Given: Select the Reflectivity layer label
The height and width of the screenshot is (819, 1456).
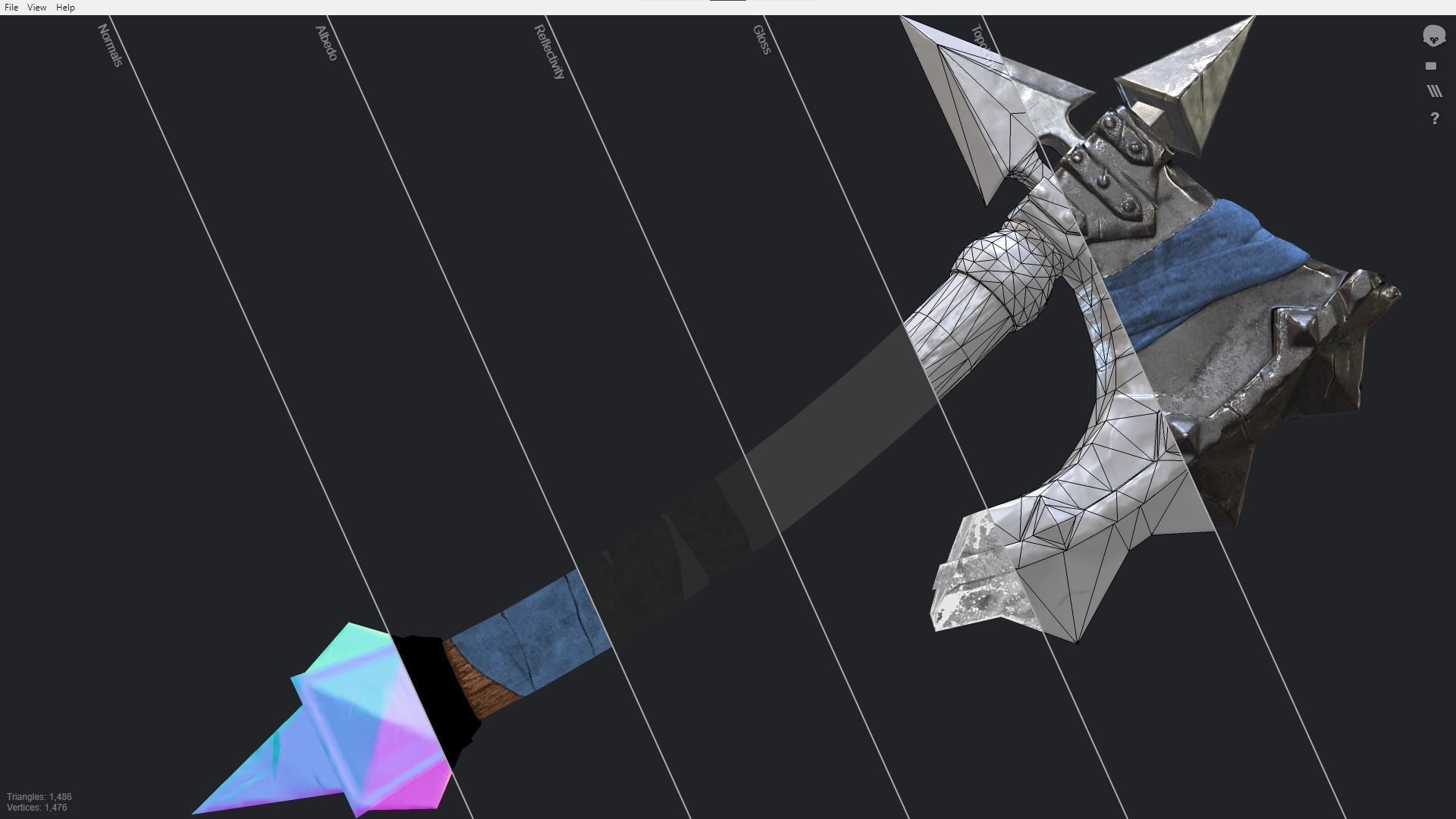Looking at the screenshot, I should [x=550, y=52].
